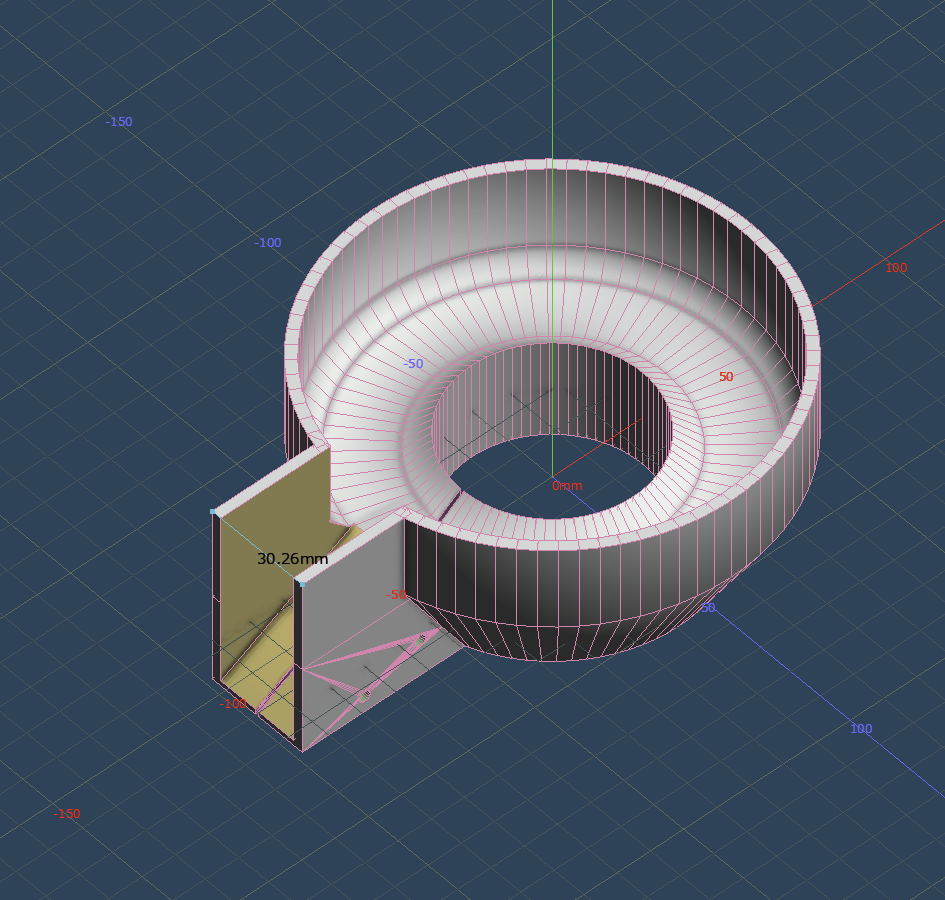Click the blue -50 label inside the ring
The height and width of the screenshot is (900, 945).
[x=413, y=364]
